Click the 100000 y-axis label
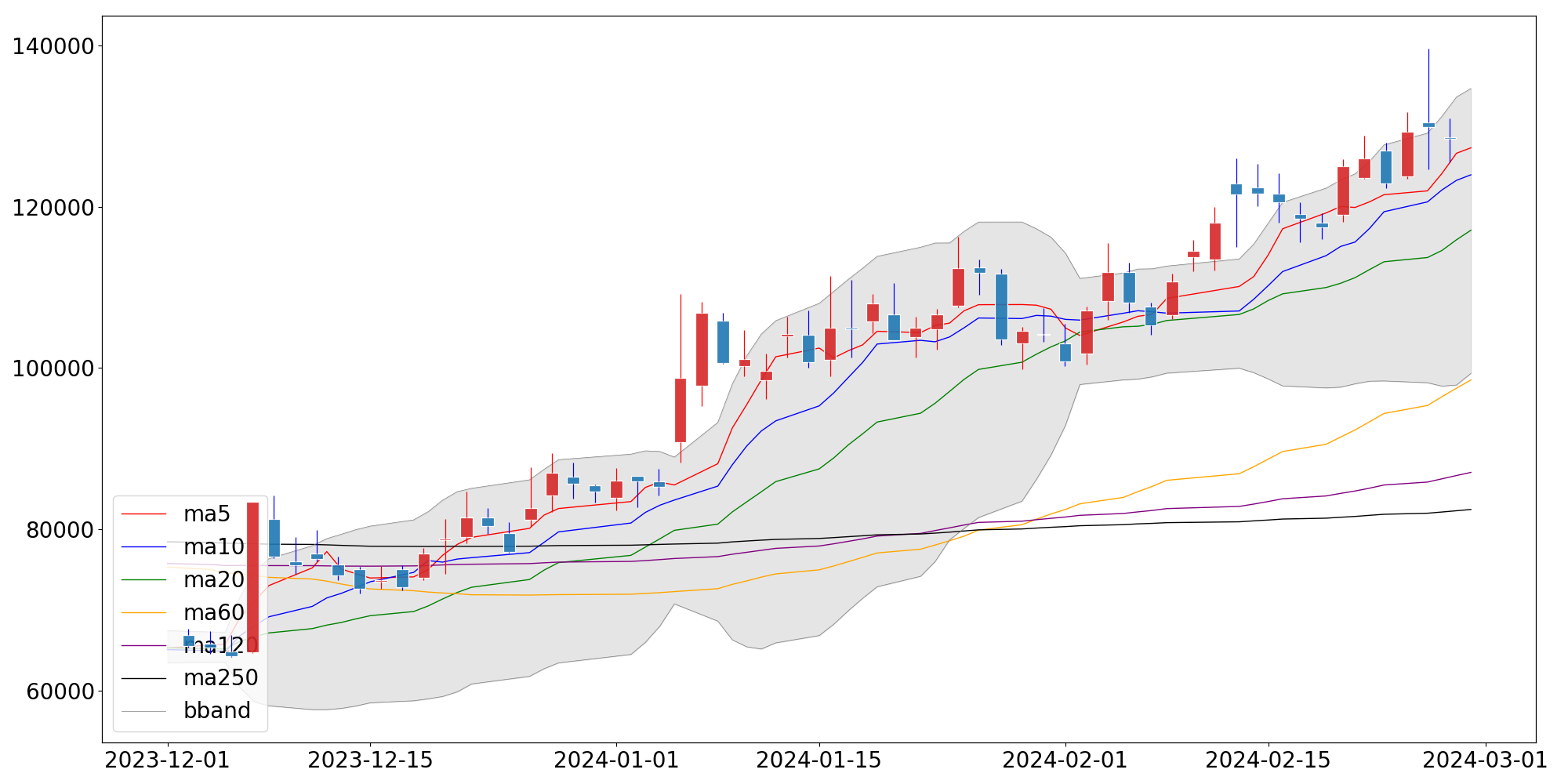The image size is (1568, 784). pos(54,368)
